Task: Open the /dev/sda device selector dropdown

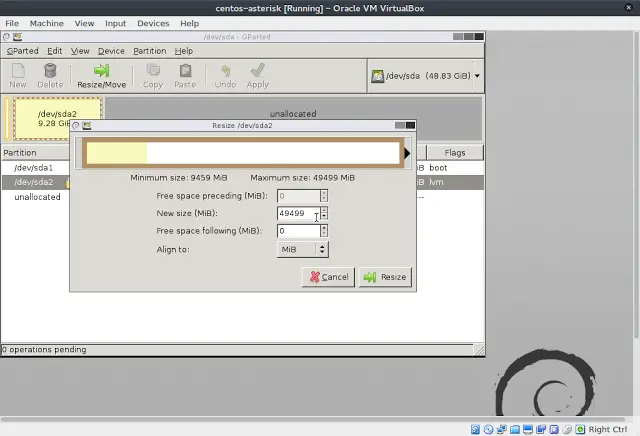Action: tap(426, 76)
